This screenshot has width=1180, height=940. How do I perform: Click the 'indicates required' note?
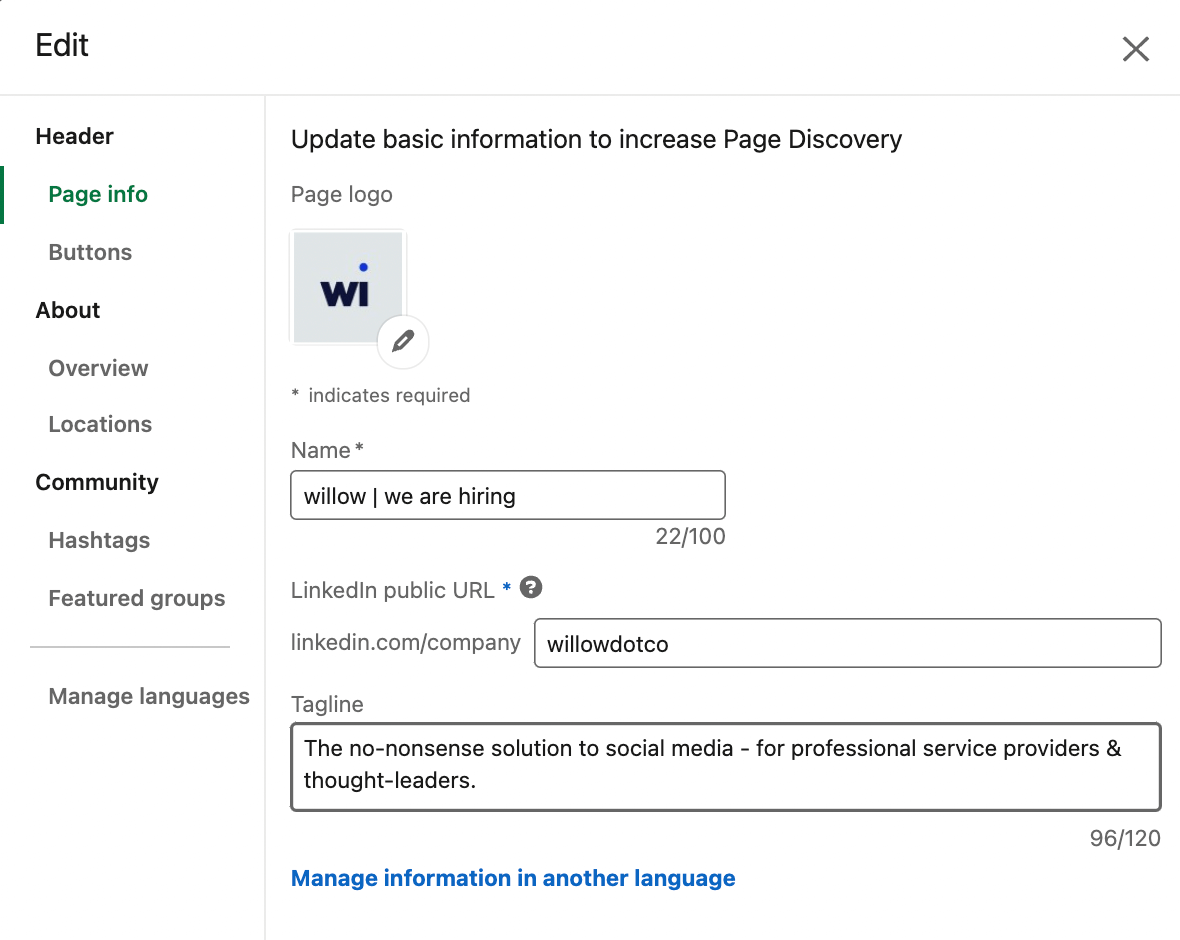click(x=381, y=395)
